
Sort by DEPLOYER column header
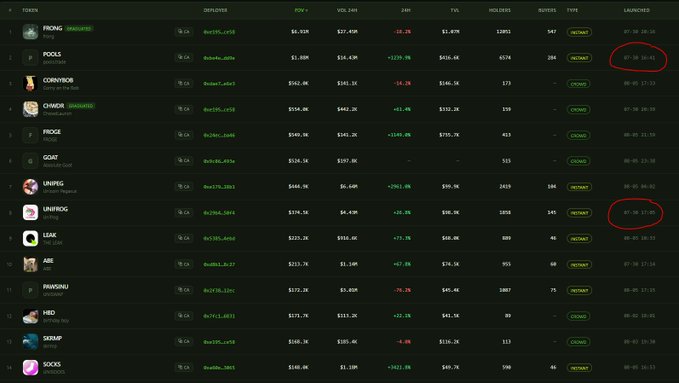pyautogui.click(x=215, y=10)
